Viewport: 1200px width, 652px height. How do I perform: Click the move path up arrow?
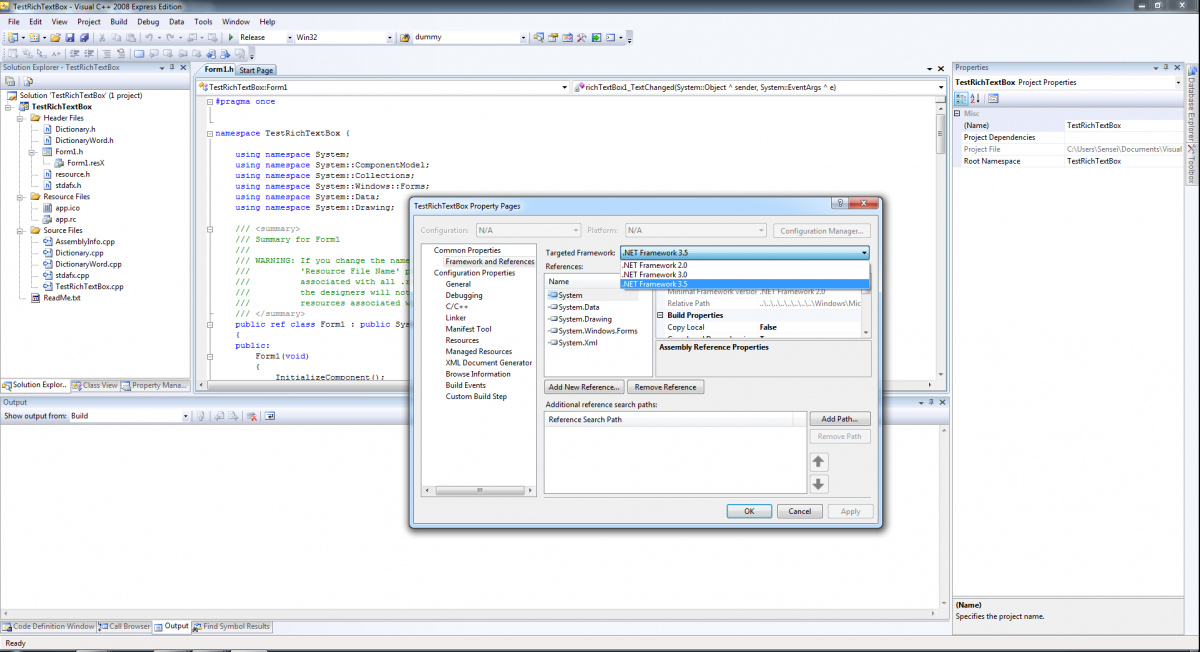coord(818,462)
